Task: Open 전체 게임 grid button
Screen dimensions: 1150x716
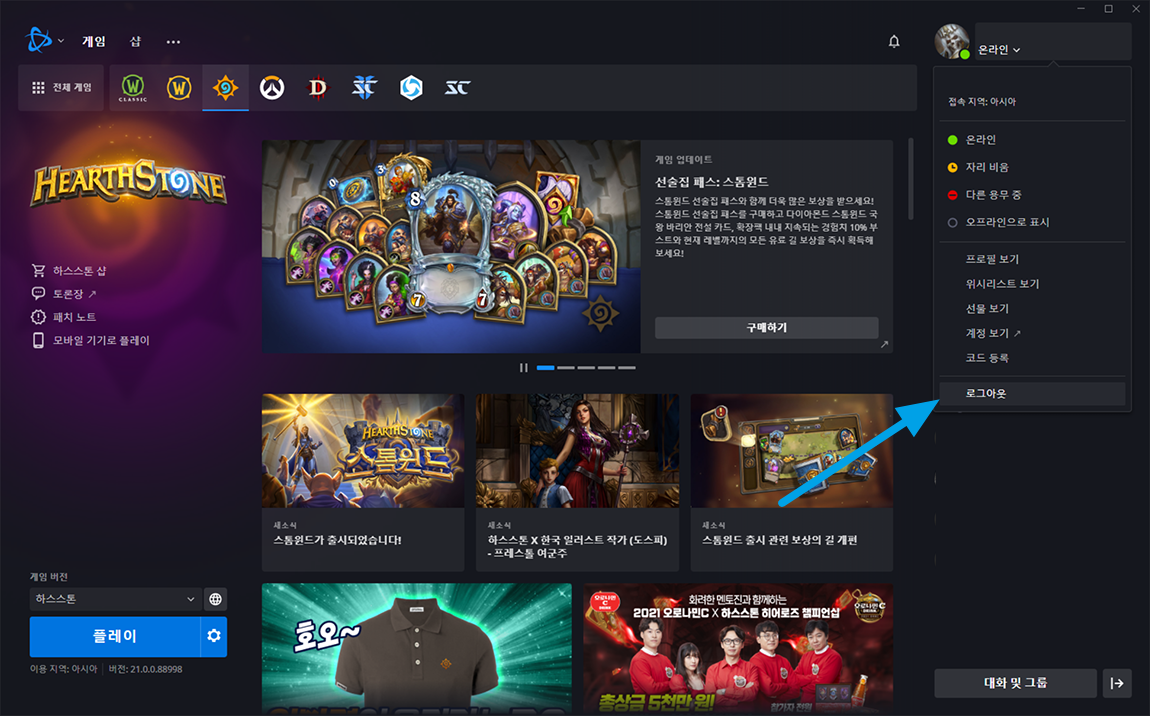Action: click(x=62, y=88)
